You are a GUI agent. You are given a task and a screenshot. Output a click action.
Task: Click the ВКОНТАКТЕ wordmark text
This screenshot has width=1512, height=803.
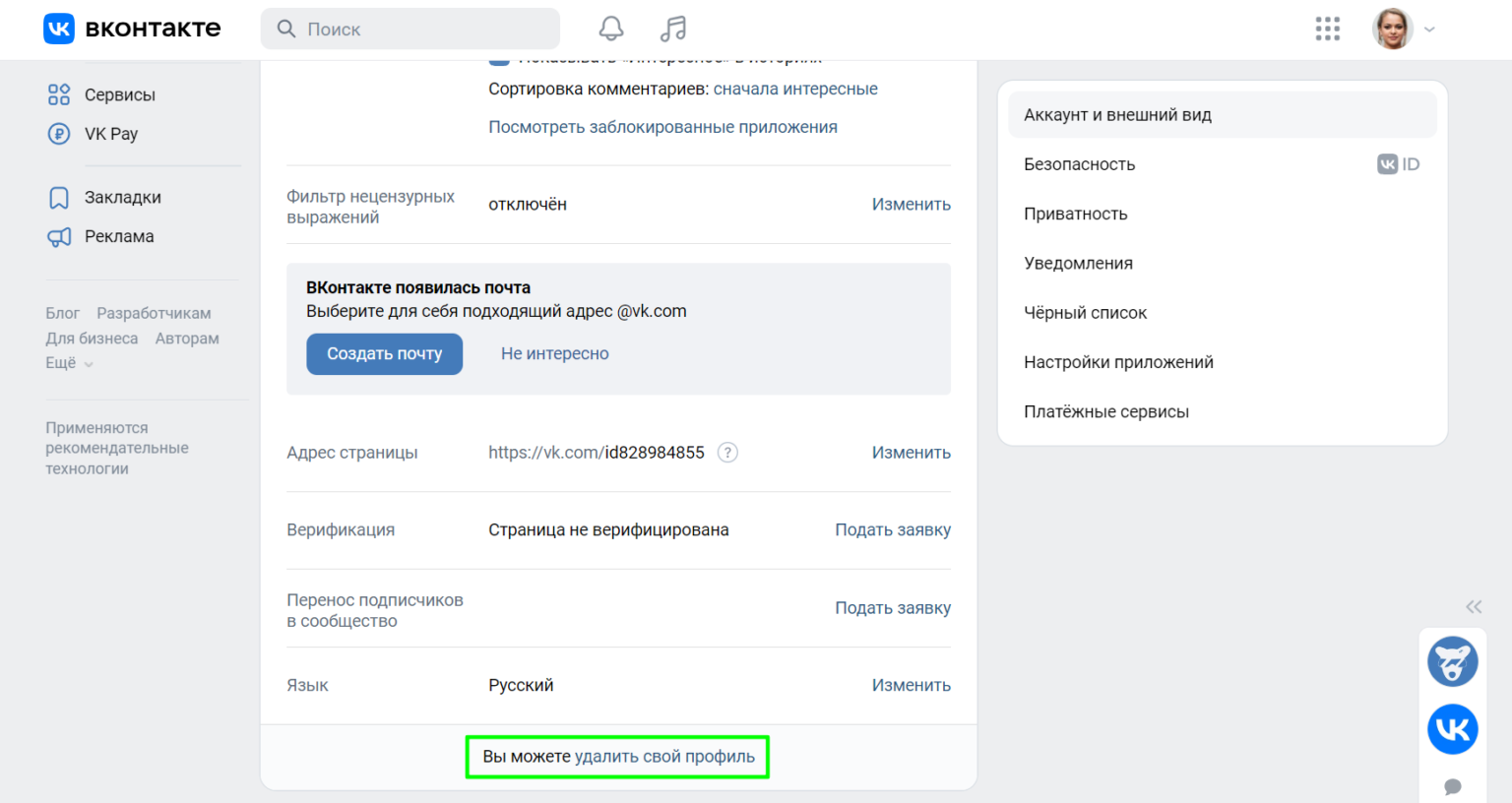point(153,29)
